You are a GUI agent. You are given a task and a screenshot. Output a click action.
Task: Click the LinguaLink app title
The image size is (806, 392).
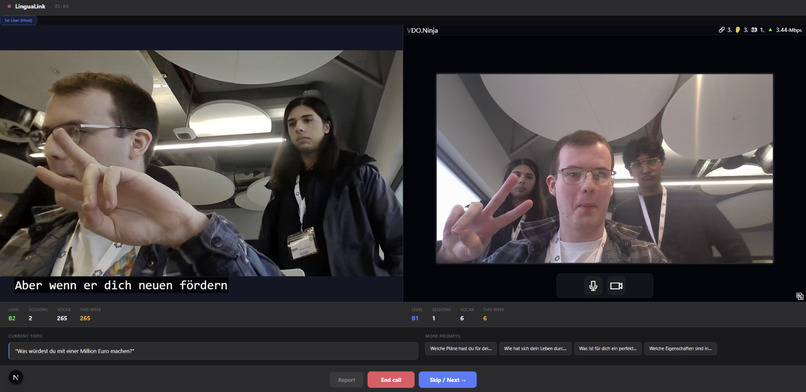(x=31, y=6)
